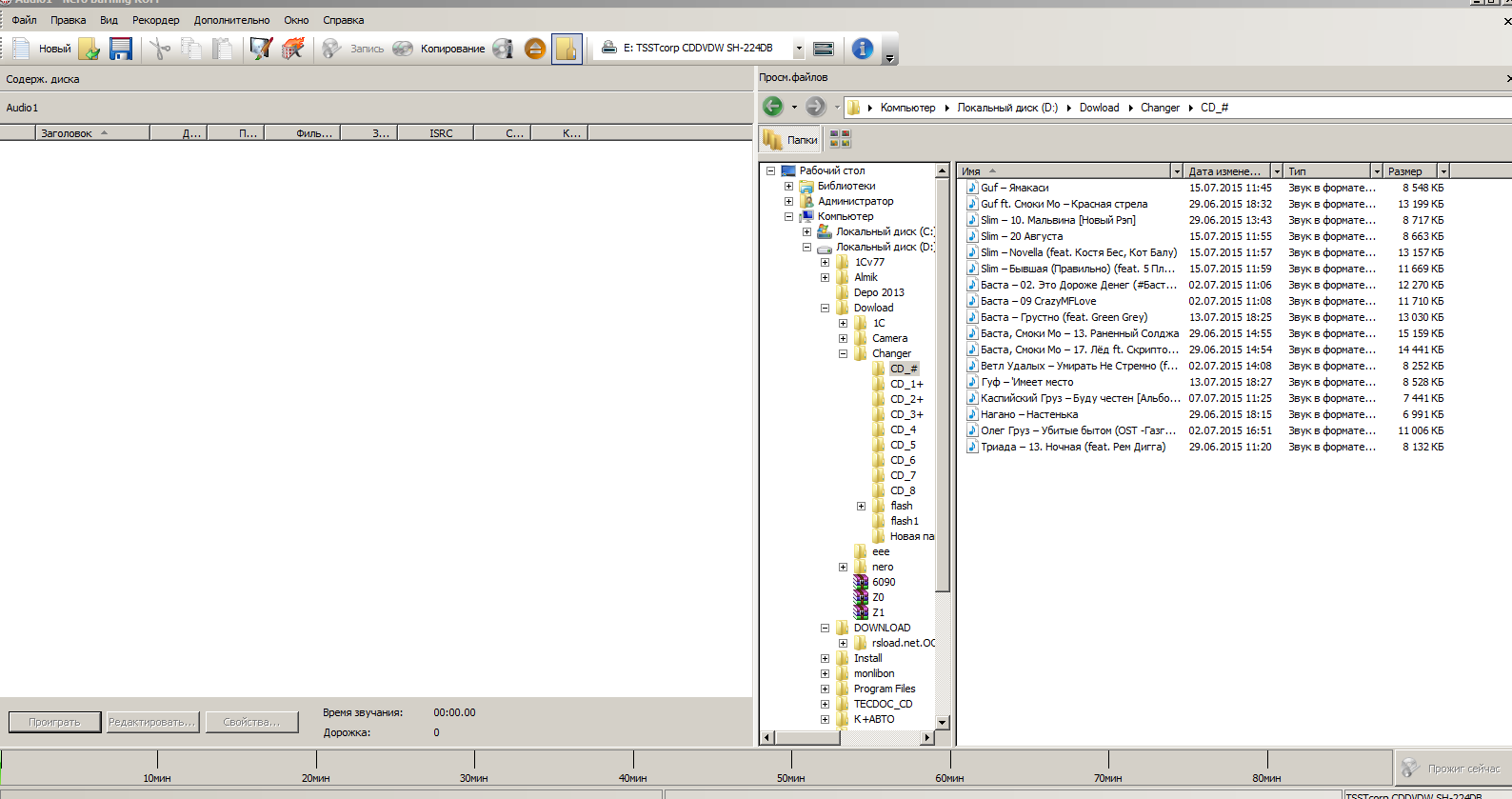The width and height of the screenshot is (1512, 799).
Task: Collapse the Changer folder tree node
Action: point(843,353)
